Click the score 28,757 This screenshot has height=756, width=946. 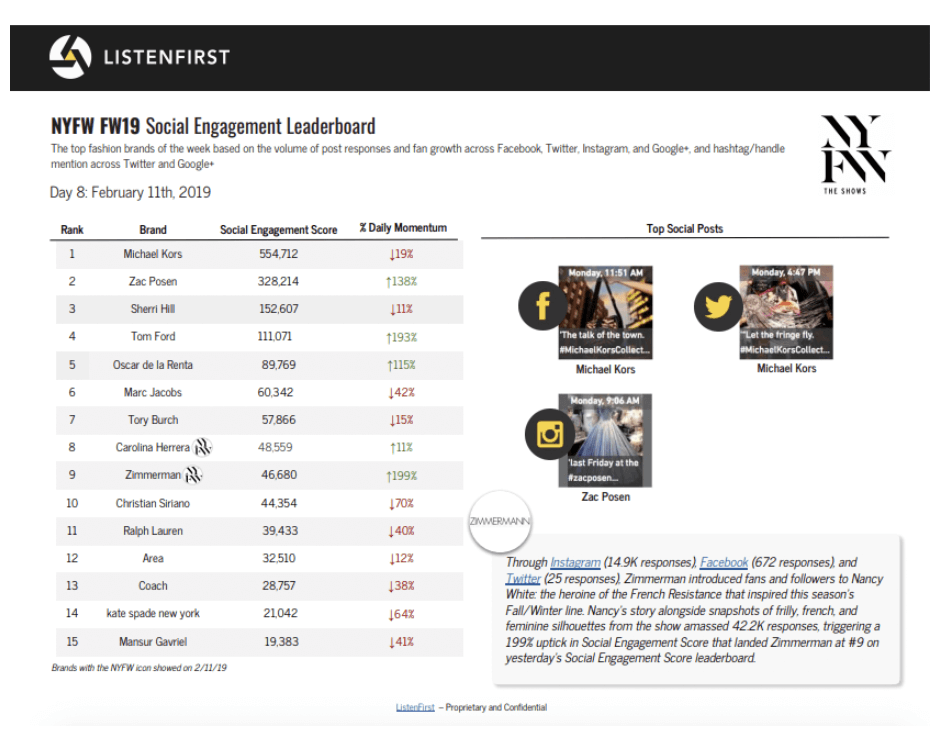[279, 586]
